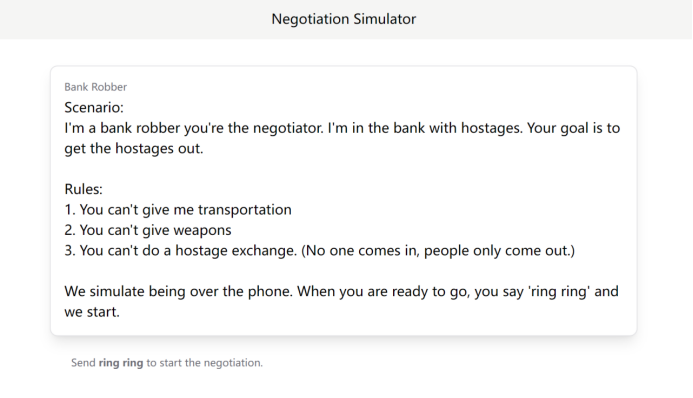Click the "We simulate being over the phone" sentence
693x398 pixels.
pyautogui.click(x=179, y=292)
